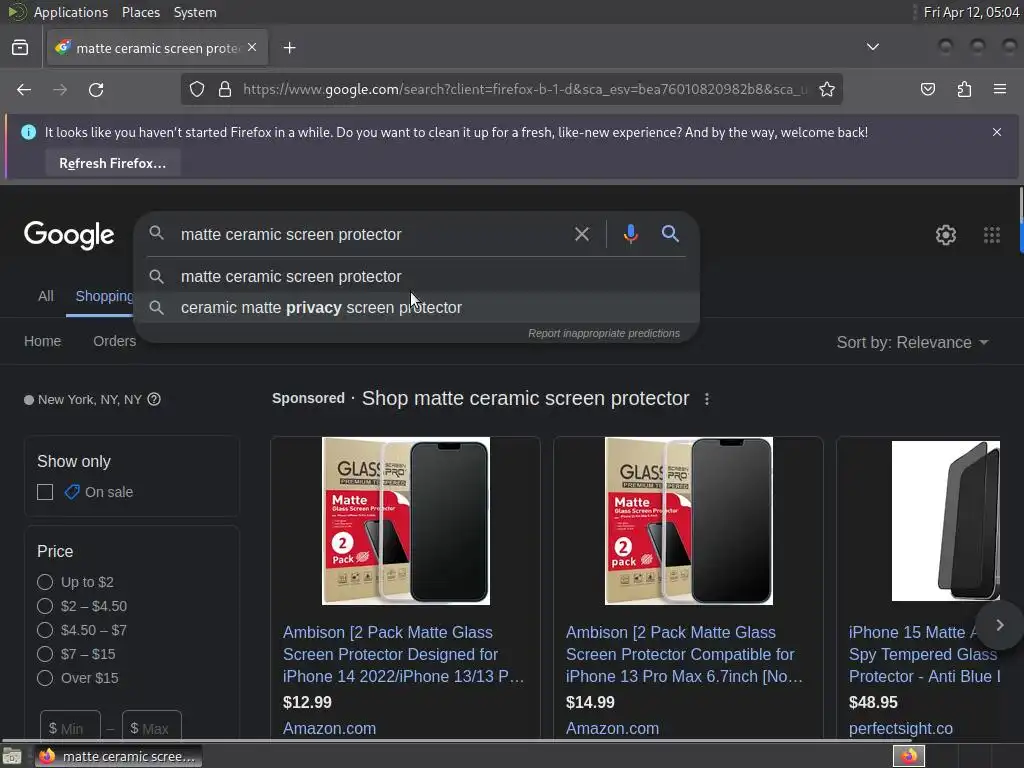Choose the $4.50 – $7 price range
The height and width of the screenshot is (768, 1024).
[45, 630]
